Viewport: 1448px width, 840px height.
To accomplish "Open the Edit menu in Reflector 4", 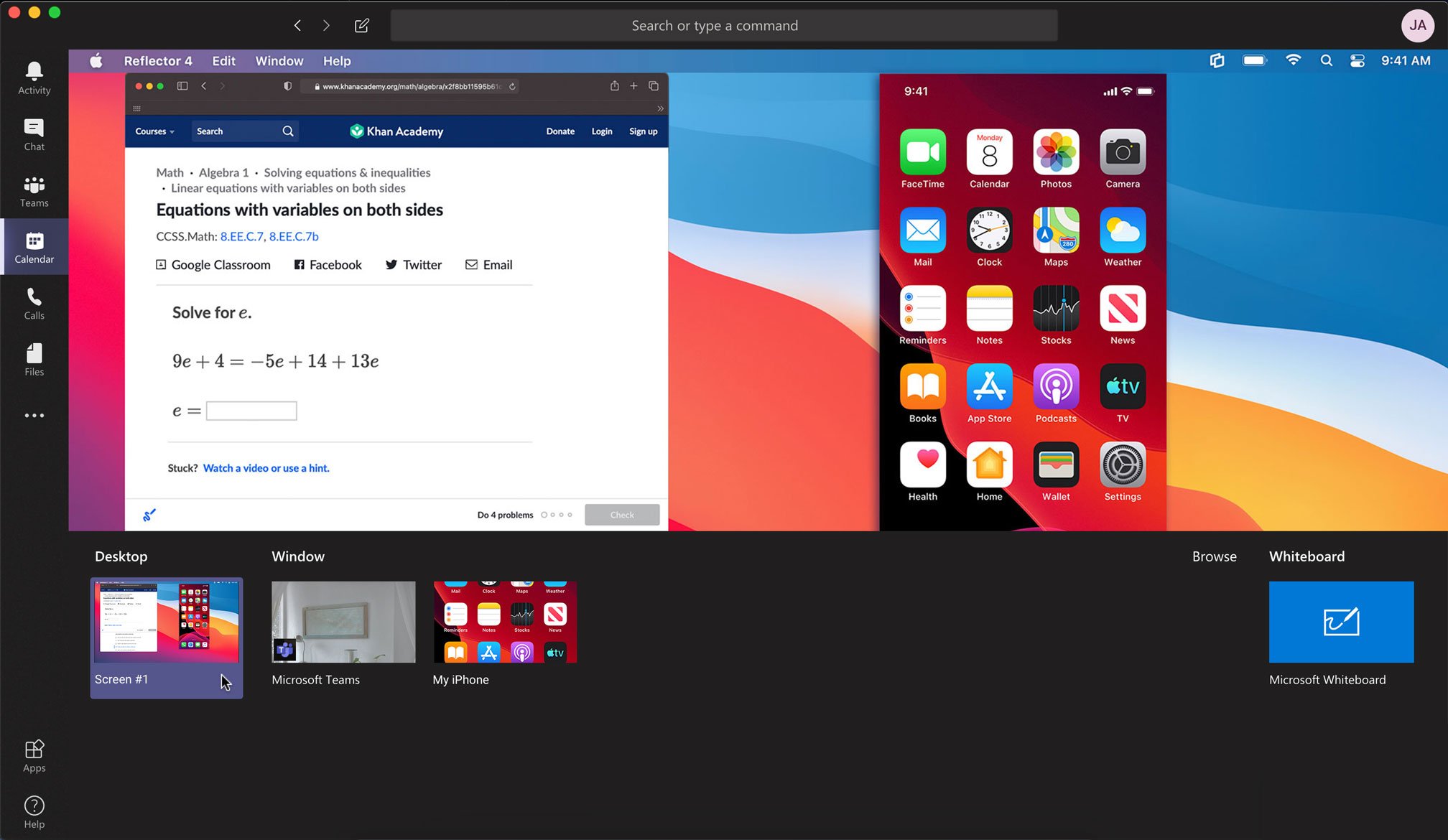I will 223,61.
